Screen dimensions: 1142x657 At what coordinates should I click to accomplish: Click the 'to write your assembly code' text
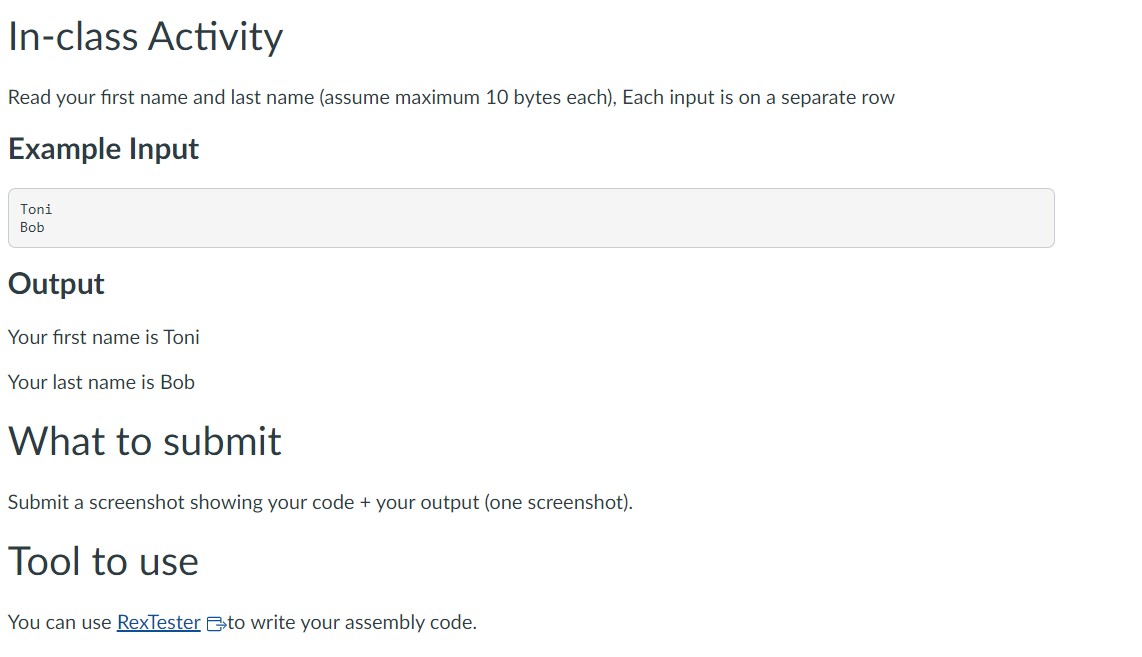(x=352, y=622)
